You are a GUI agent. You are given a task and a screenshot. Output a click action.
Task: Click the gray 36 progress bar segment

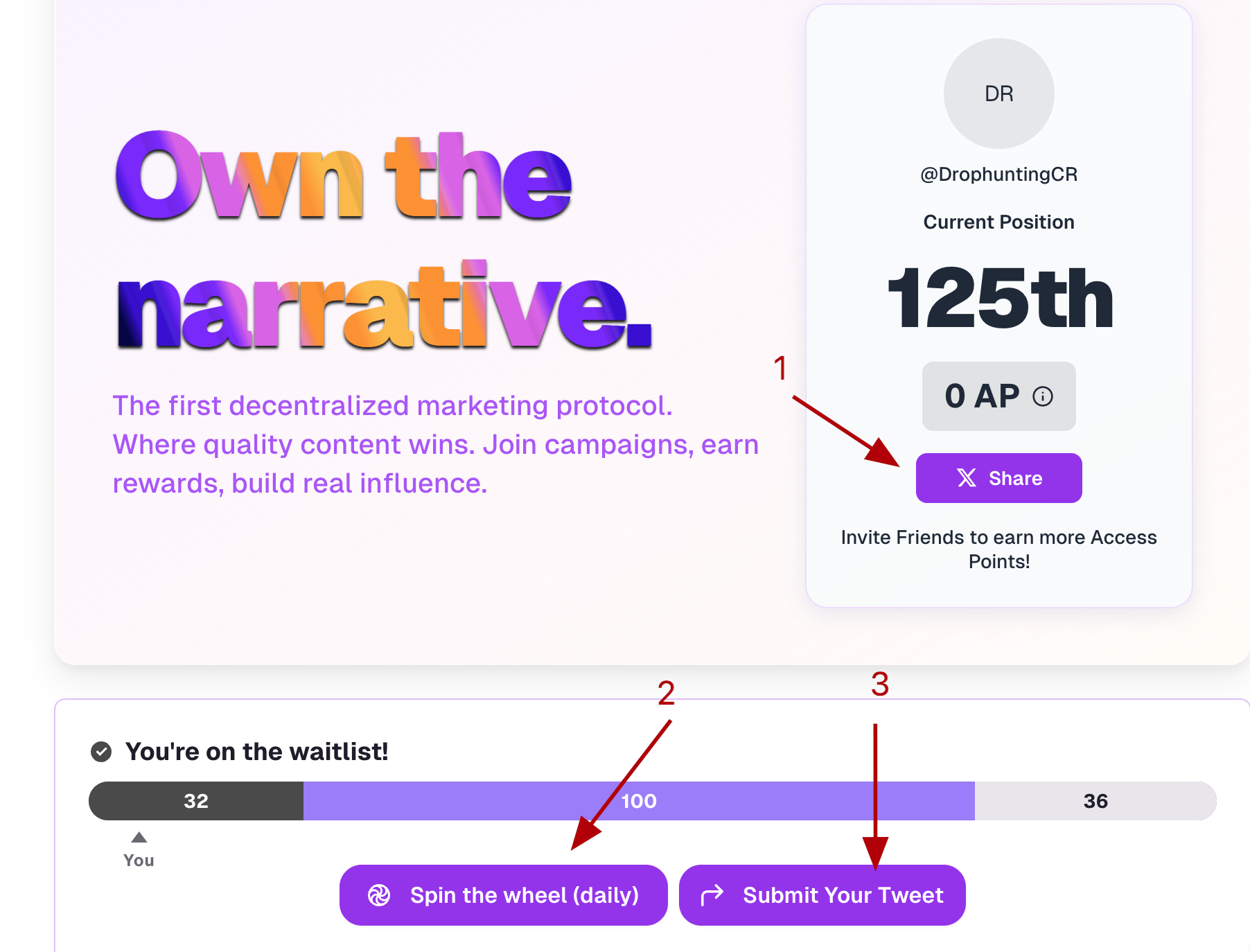1095,801
